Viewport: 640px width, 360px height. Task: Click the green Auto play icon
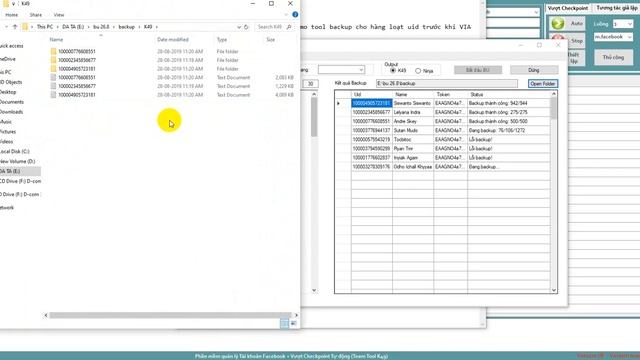click(x=558, y=23)
